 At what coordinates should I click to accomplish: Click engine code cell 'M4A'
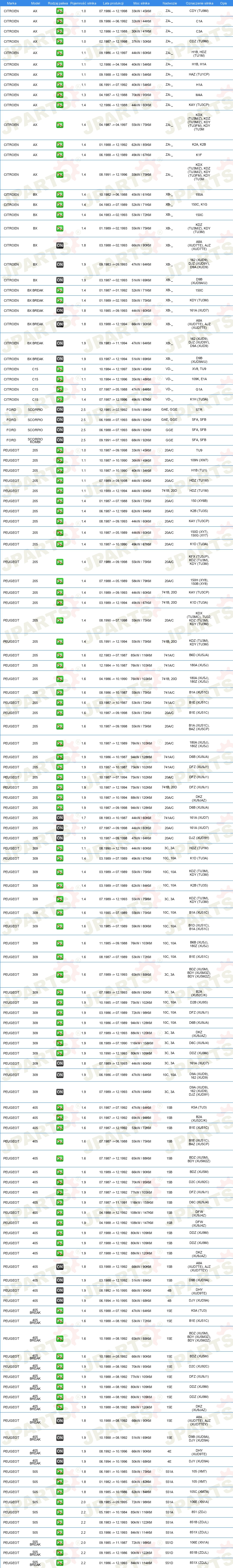(199, 95)
